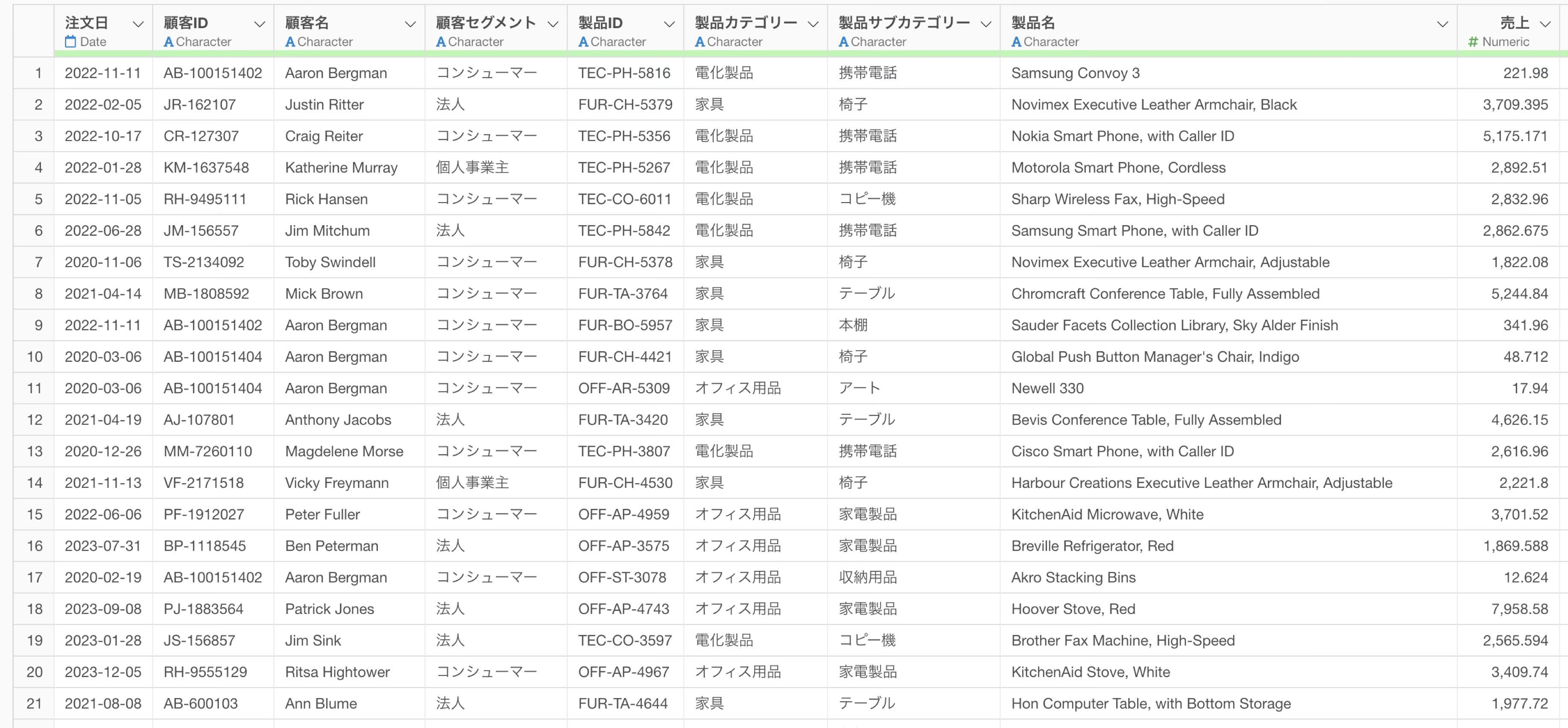Click Character type icon under 製品ID
1568x728 pixels.
[x=583, y=42]
